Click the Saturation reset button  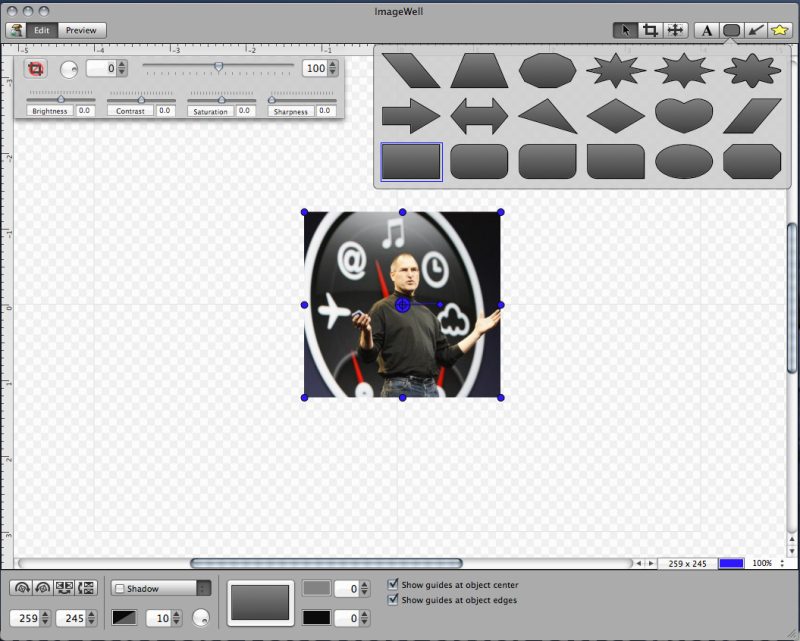pos(211,111)
